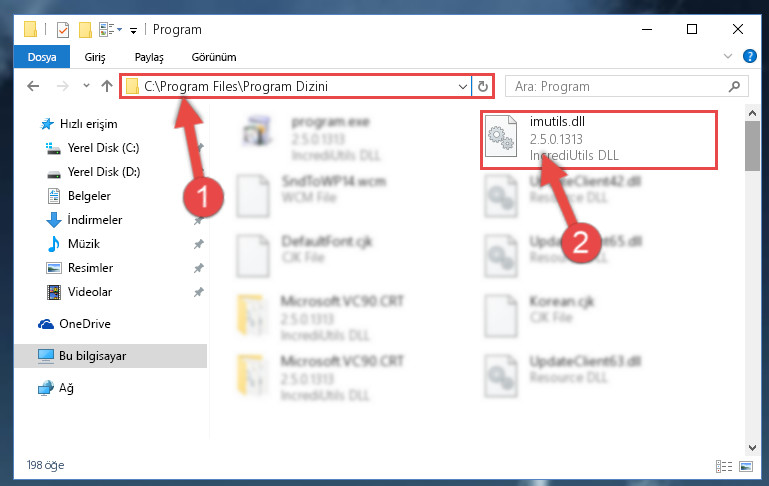The image size is (769, 486).
Task: Open the Görünüm ribbon tab
Action: pos(214,57)
